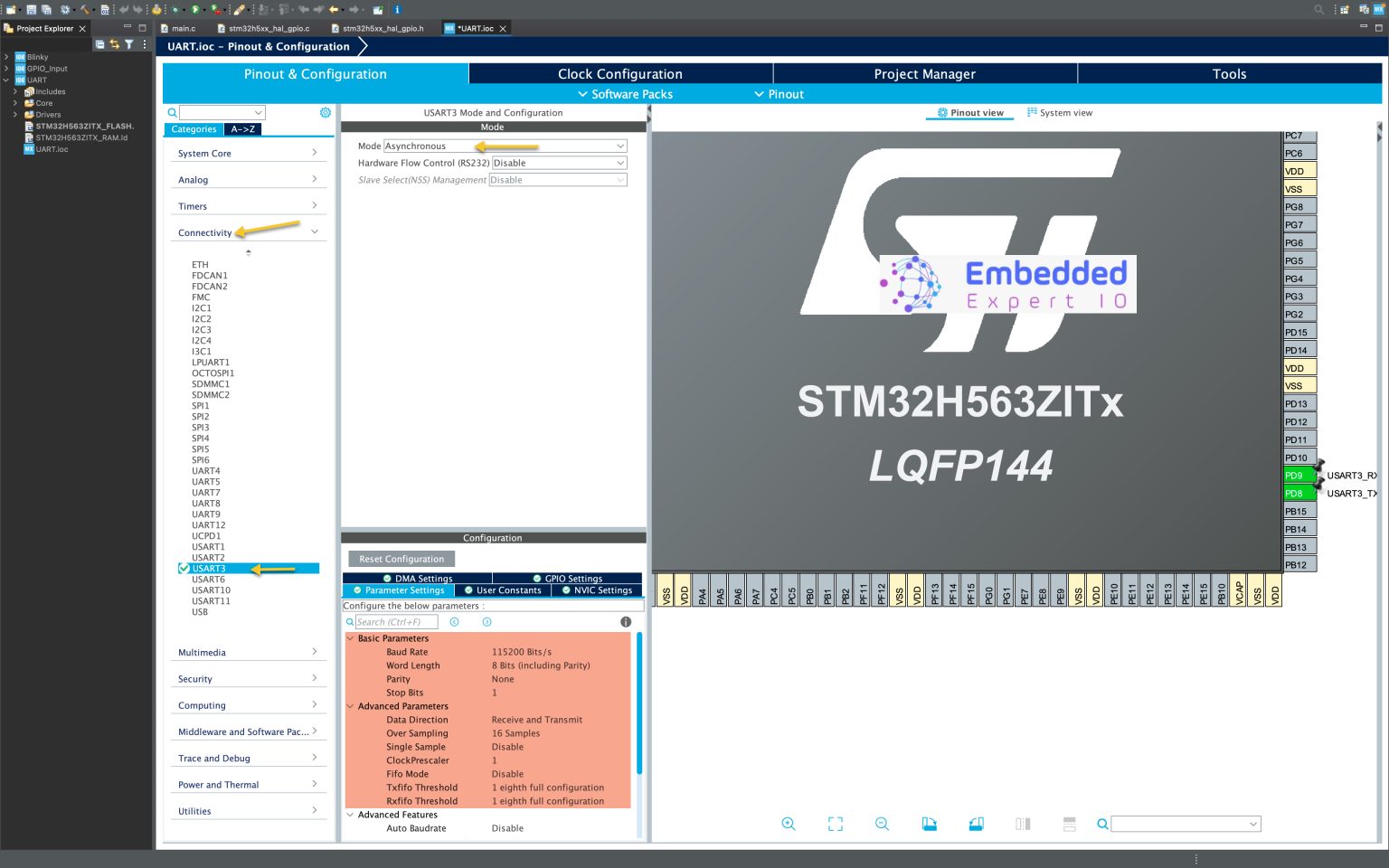Expand the Timers category

click(248, 206)
